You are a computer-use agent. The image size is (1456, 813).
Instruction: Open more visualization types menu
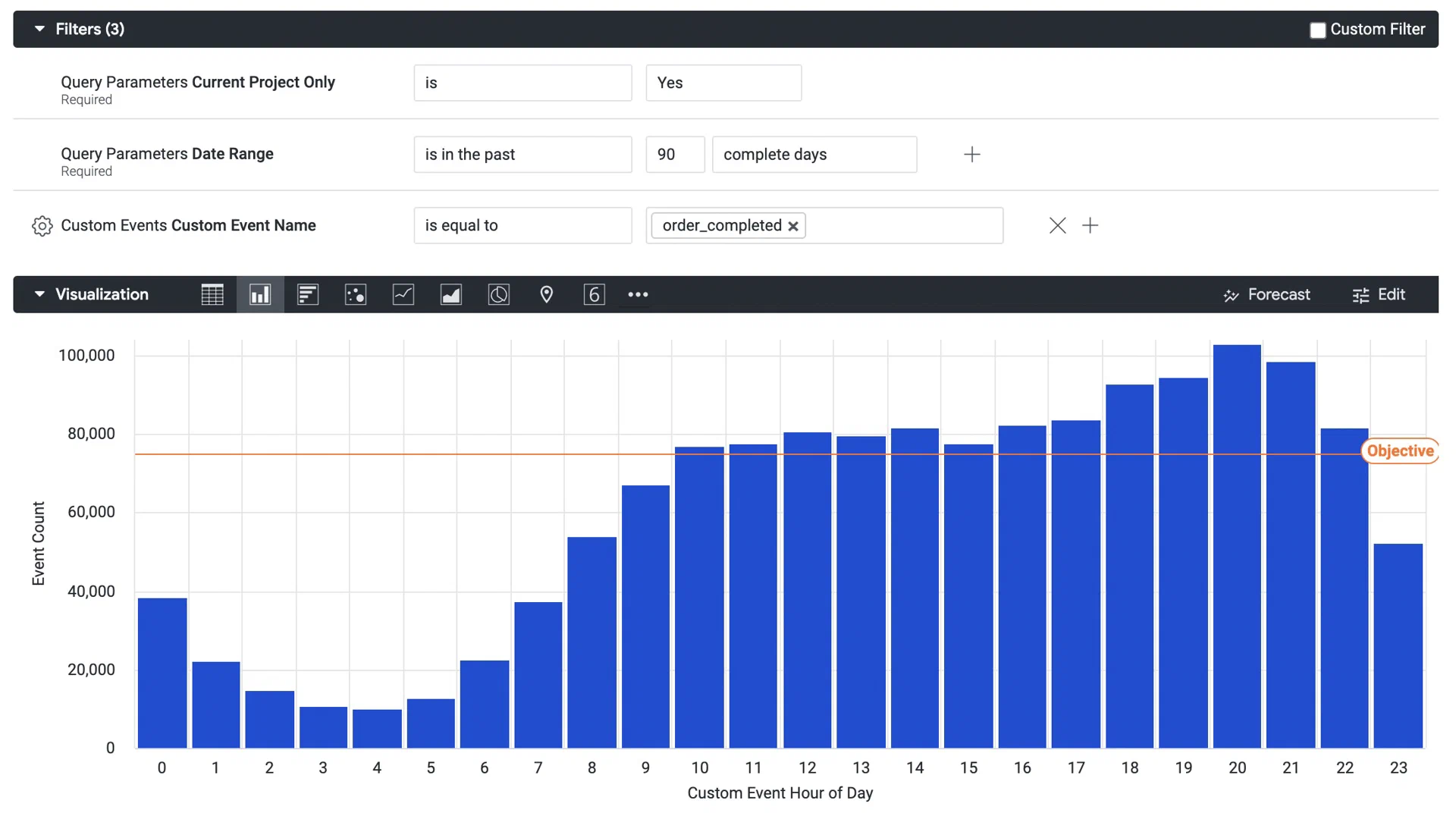tap(638, 294)
